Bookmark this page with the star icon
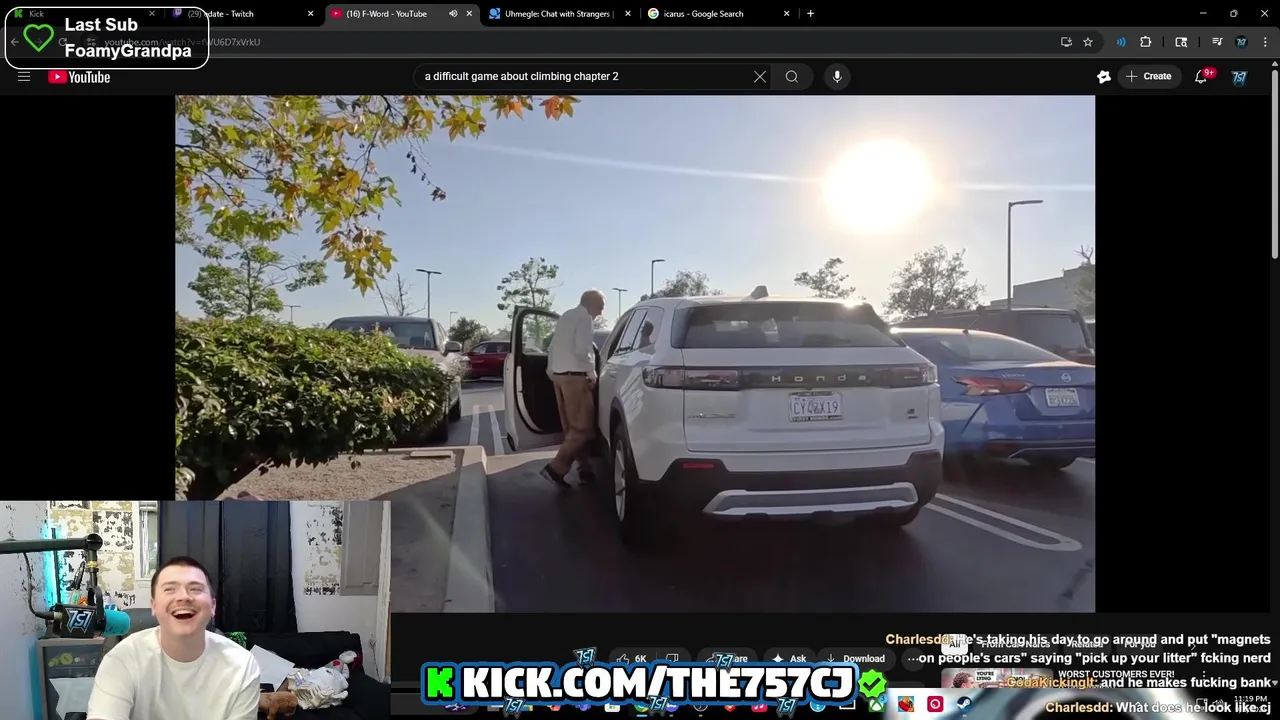Viewport: 1280px width, 720px height. (1088, 42)
